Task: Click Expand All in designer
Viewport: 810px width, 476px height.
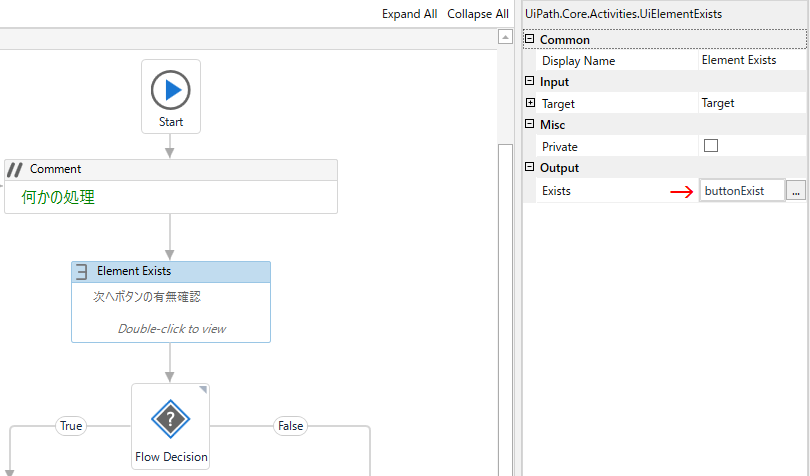Action: (409, 14)
